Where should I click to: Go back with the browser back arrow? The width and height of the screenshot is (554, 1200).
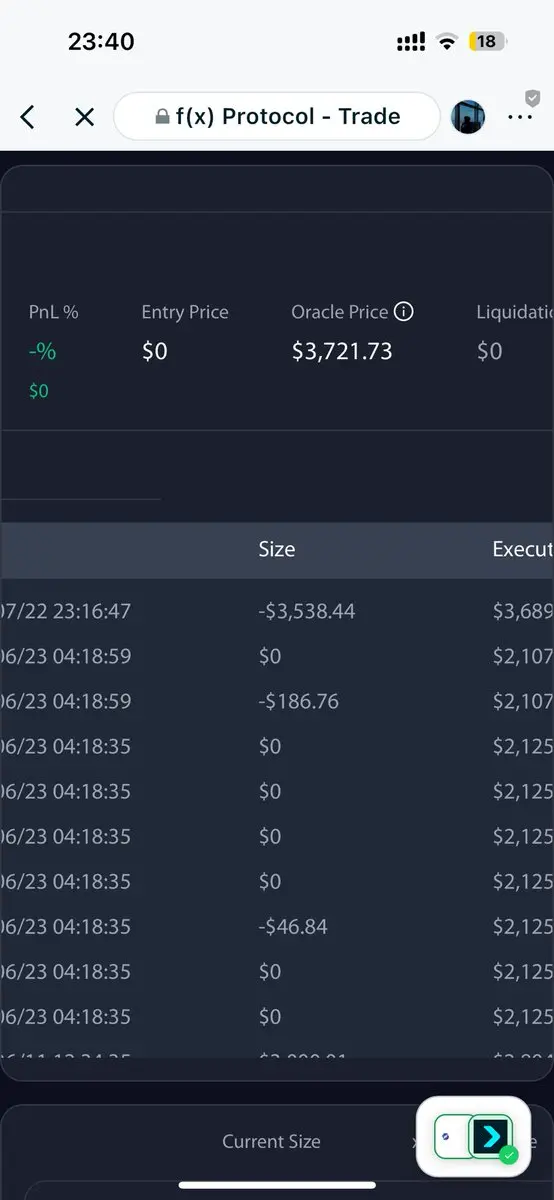[27, 117]
